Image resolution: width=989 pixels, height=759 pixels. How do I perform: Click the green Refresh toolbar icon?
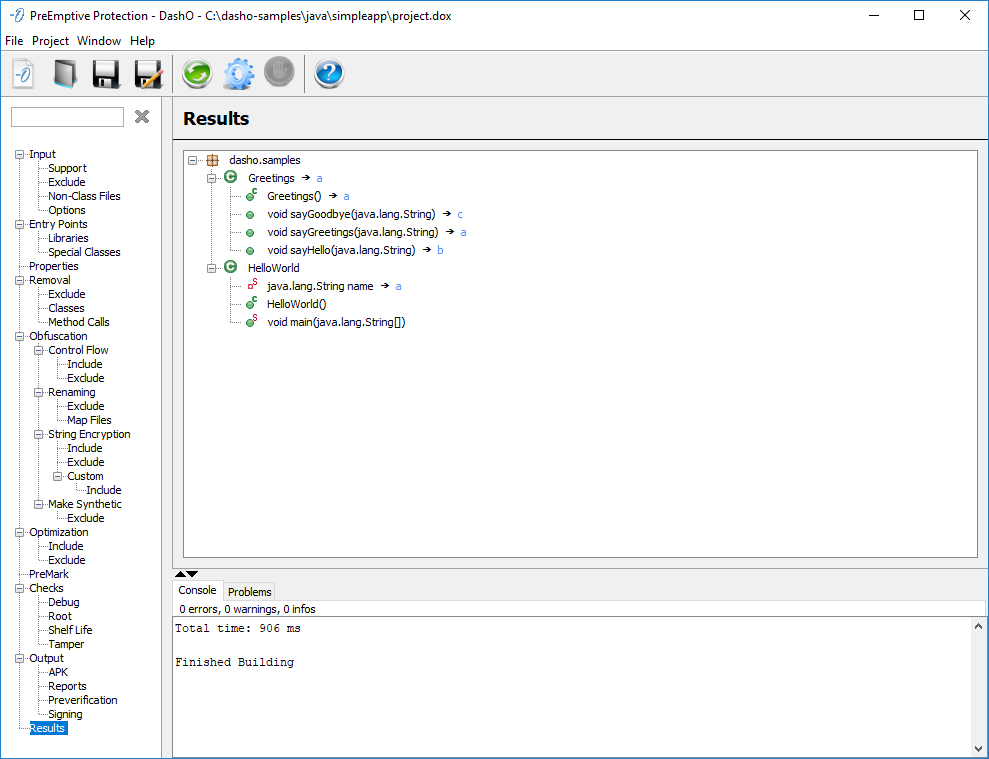point(197,74)
